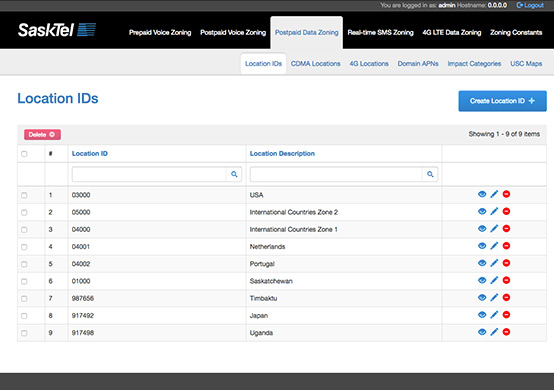Viewport: 554px width, 390px height.
Task: Click Create Location ID button
Action: (x=502, y=101)
